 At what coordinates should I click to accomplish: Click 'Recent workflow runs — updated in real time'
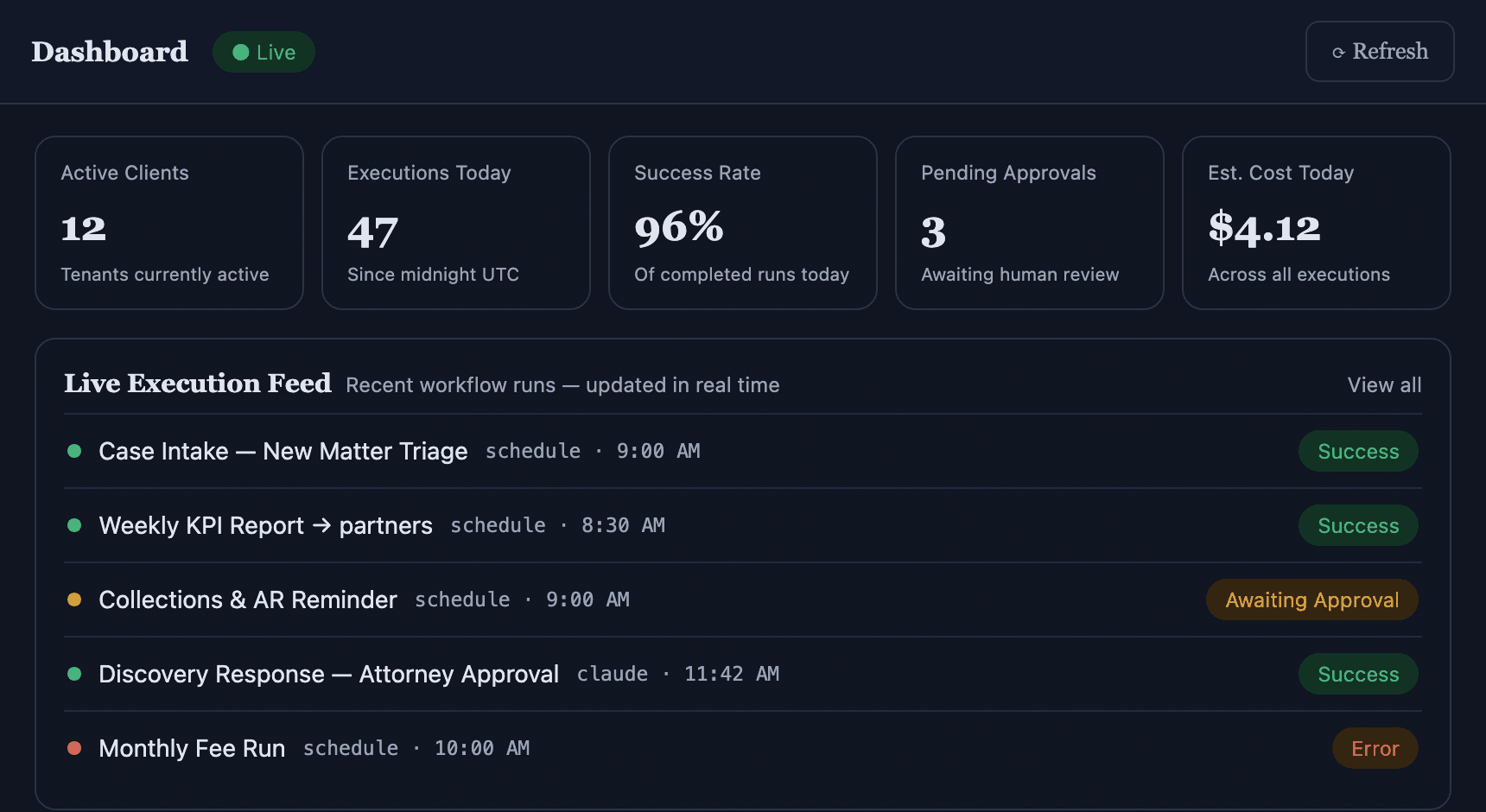(562, 385)
